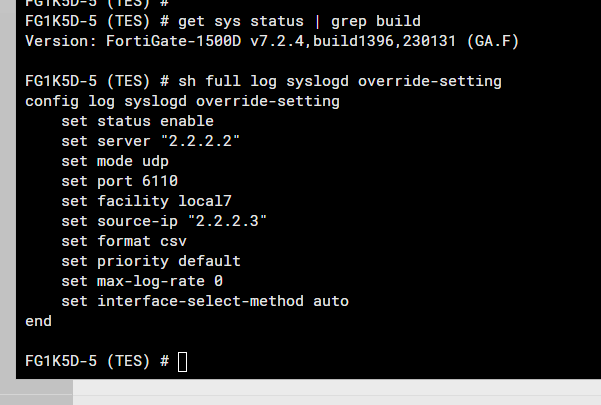601x405 pixels.
Task: Click the "sh full log syslogd override-setting" command
Action: (339, 81)
